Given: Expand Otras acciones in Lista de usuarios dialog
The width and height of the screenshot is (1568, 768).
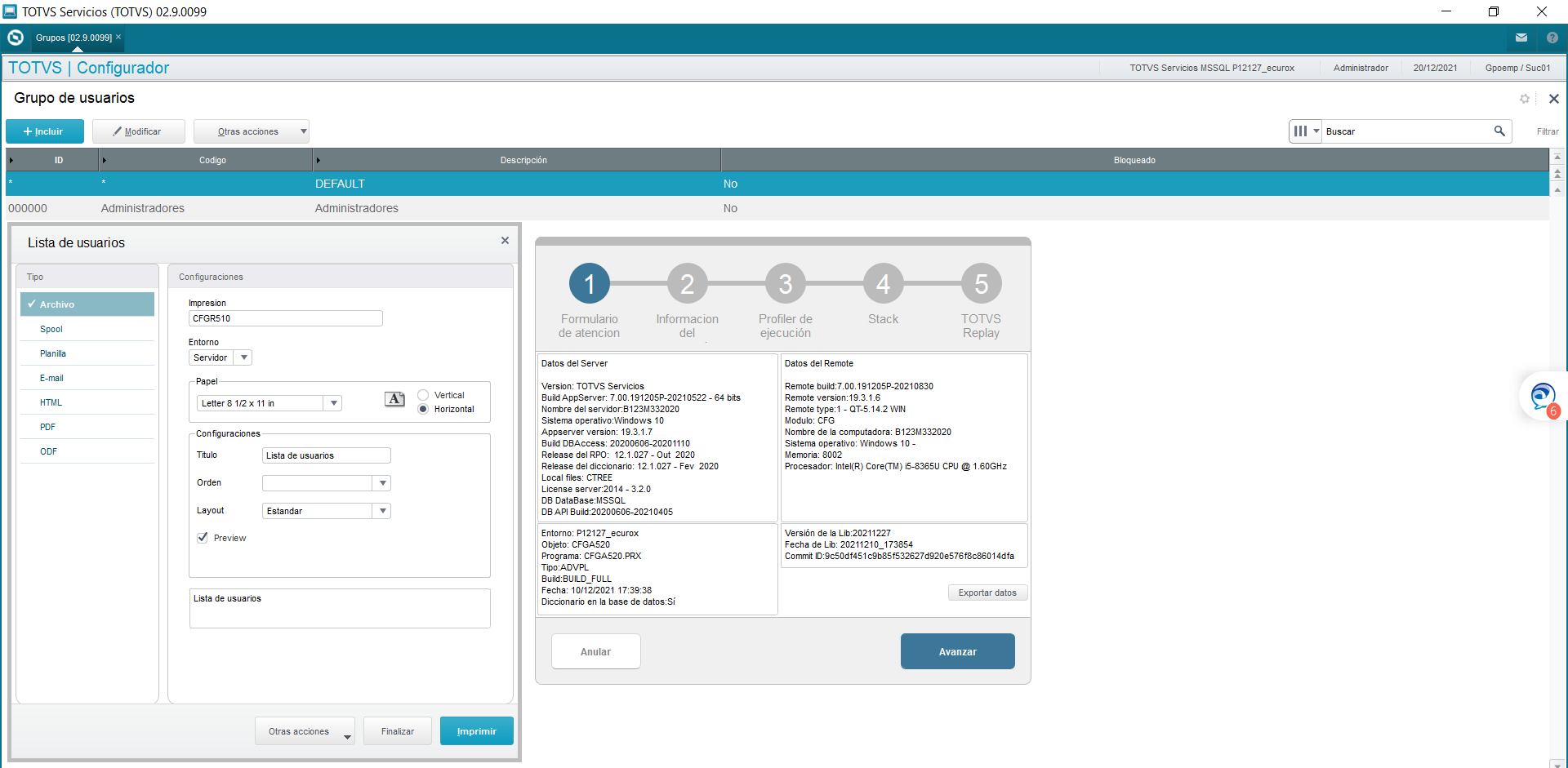Looking at the screenshot, I should tap(305, 731).
